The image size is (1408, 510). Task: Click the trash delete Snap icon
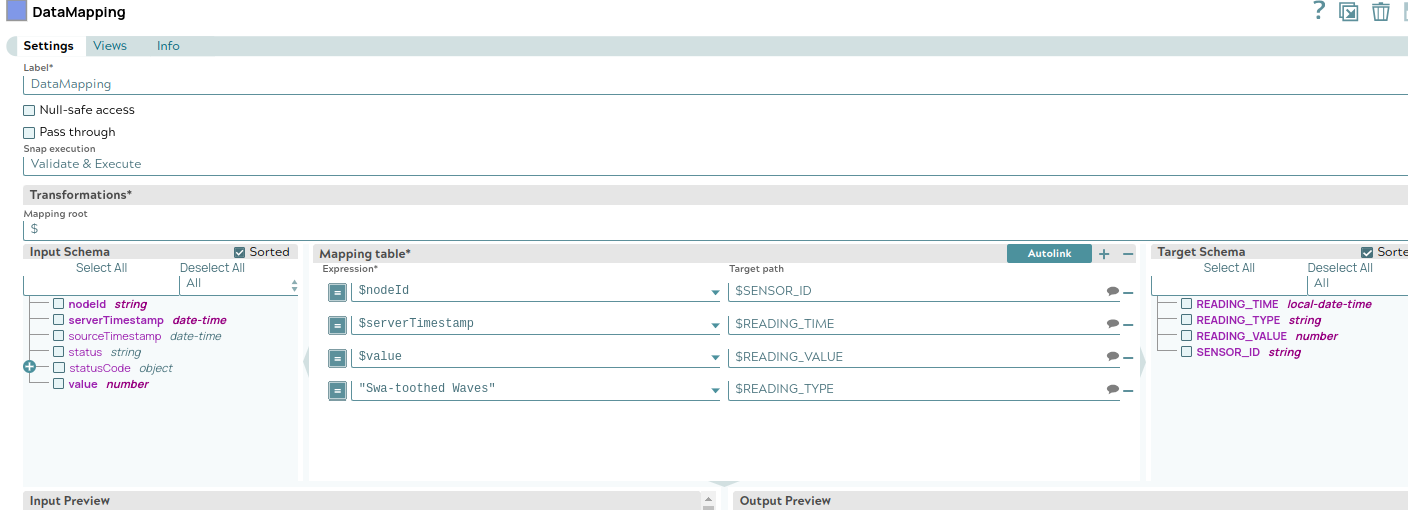point(1380,12)
